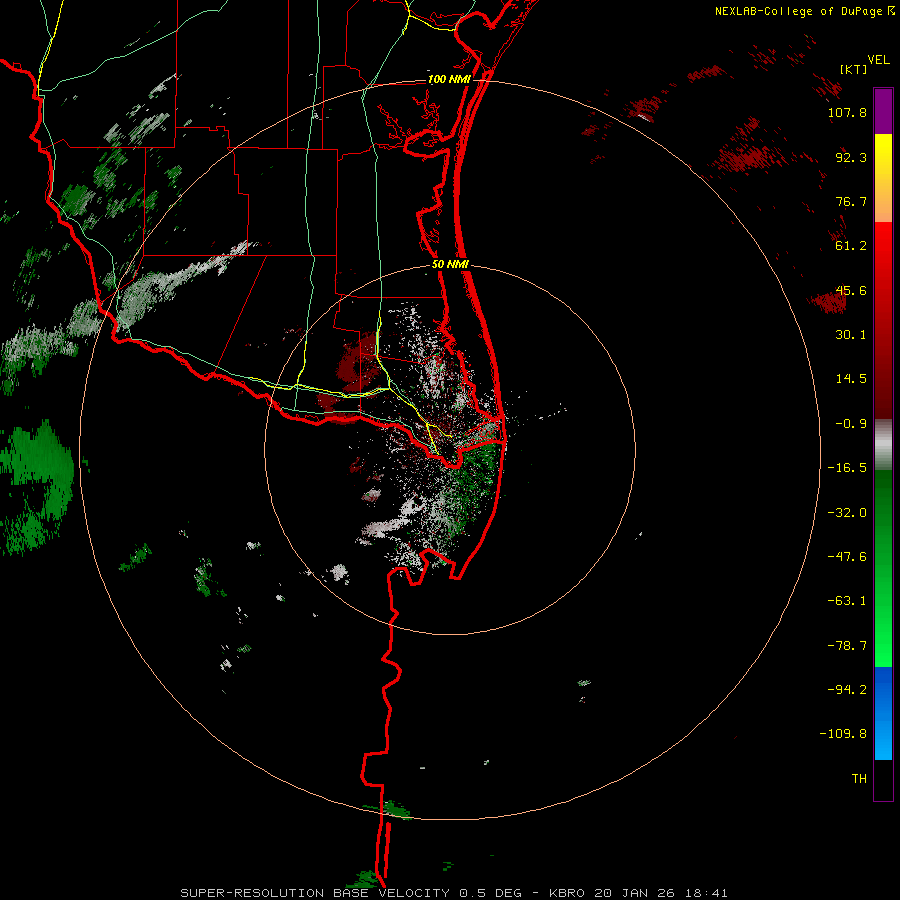Click the 92.3 velocity scale value

[851, 157]
